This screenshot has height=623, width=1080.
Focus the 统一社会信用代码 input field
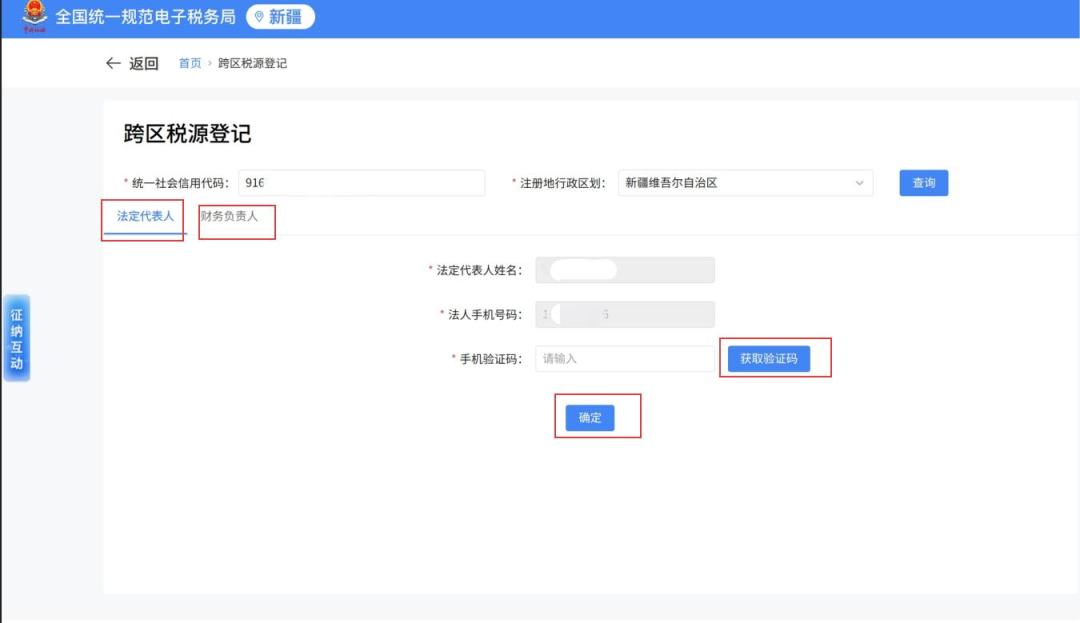click(x=362, y=183)
